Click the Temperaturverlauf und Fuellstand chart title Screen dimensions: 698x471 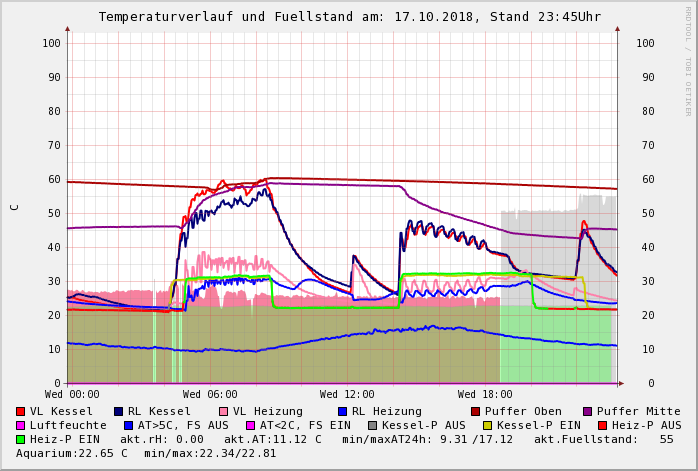(349, 17)
